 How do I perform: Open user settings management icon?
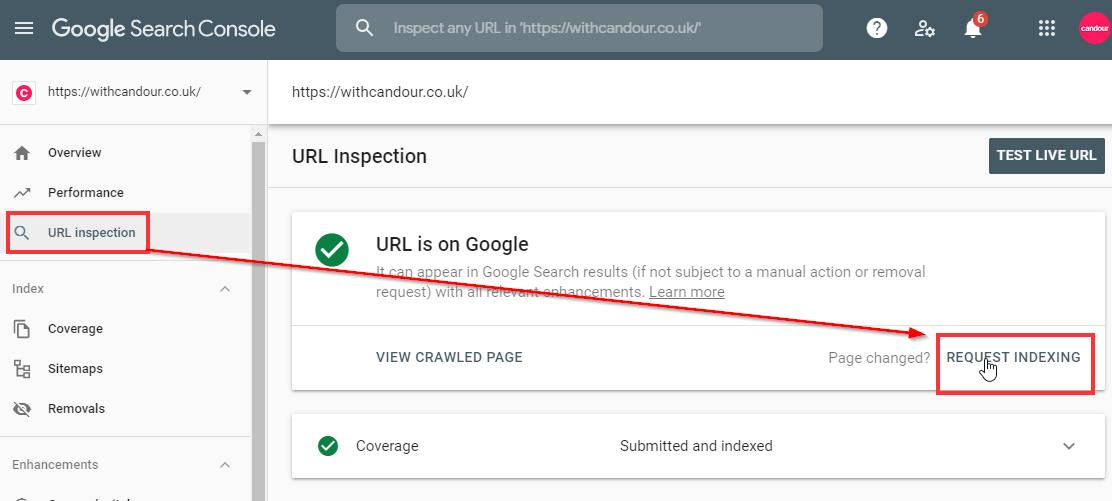point(925,28)
